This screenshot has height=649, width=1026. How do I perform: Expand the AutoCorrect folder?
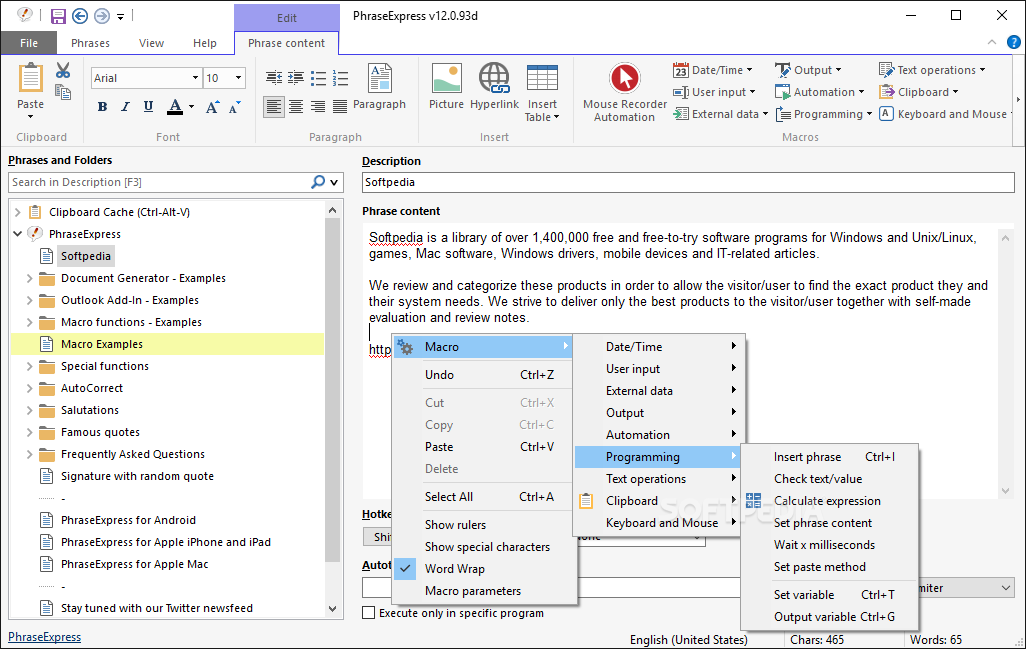[29, 388]
